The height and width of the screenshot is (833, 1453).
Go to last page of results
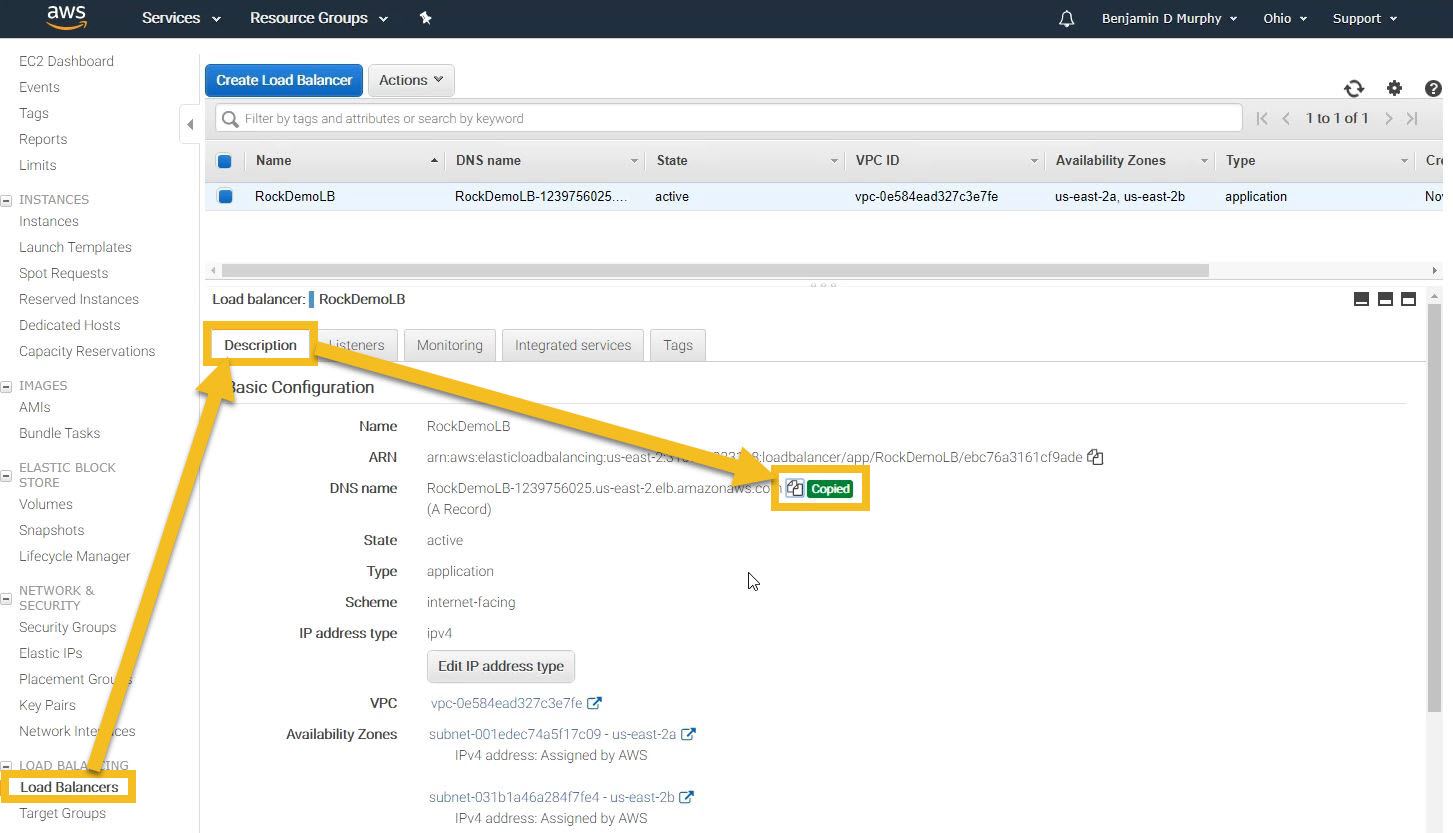coord(1412,118)
